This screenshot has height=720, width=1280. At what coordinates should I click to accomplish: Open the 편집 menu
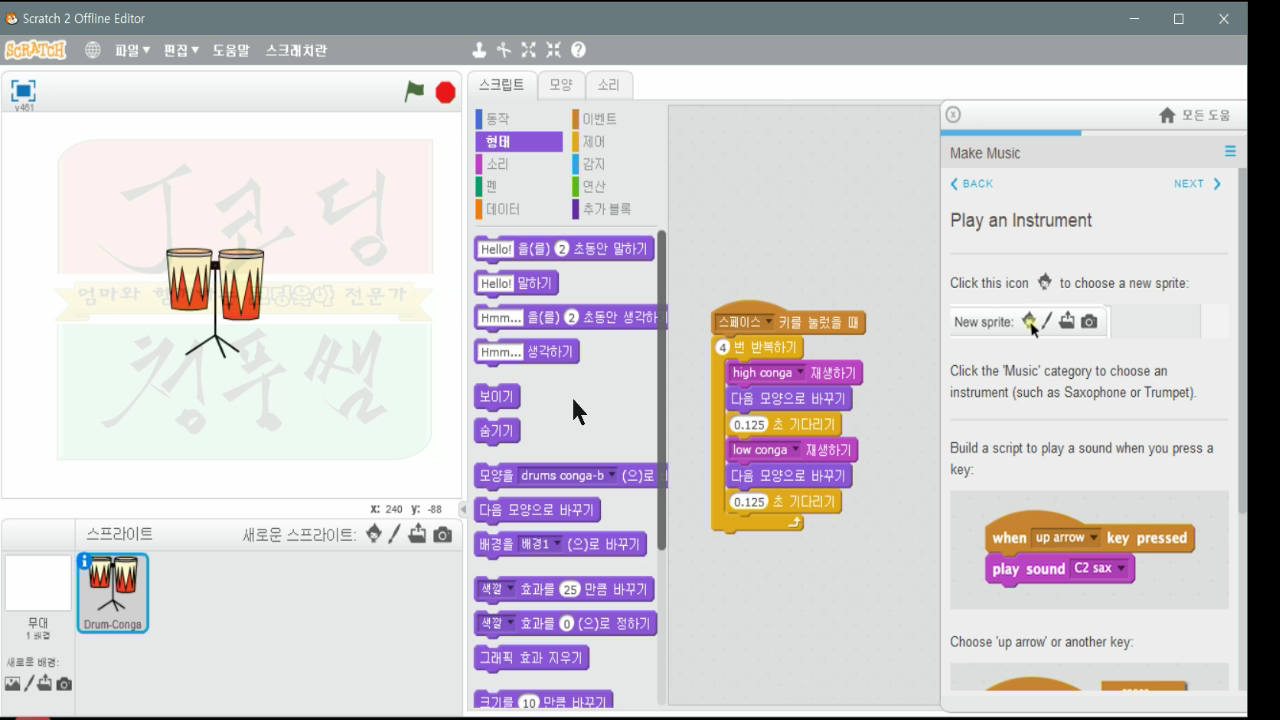(181, 50)
